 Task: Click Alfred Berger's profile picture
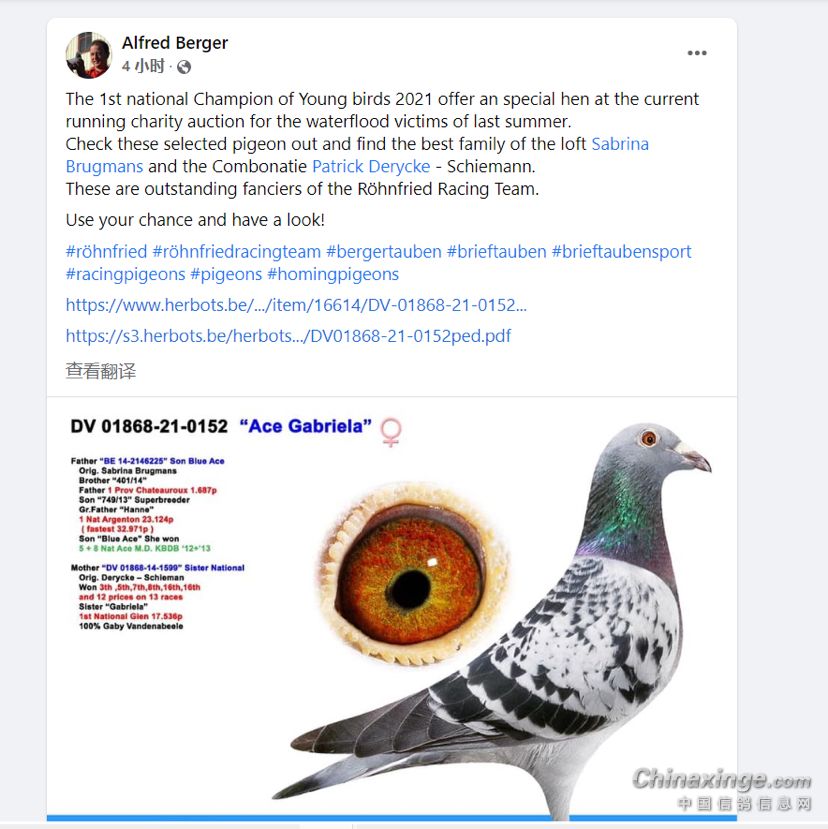pos(88,54)
